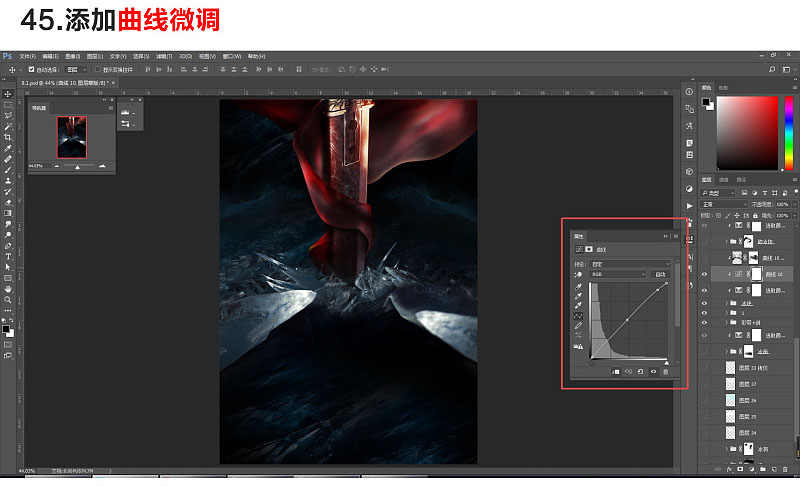Click the hue spectrum slider strip
The image size is (800, 487).
(x=789, y=133)
